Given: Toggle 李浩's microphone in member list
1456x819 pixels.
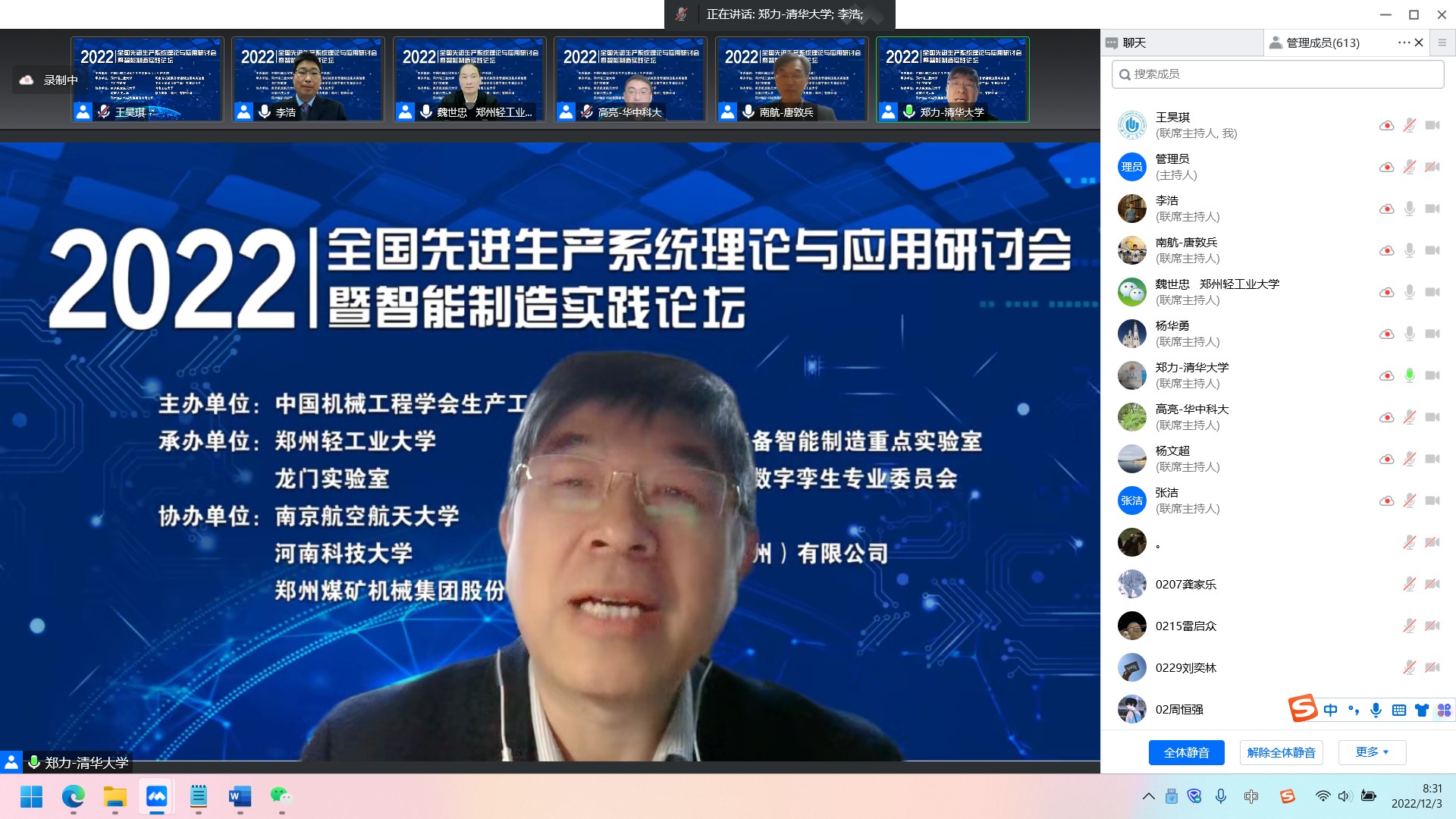Looking at the screenshot, I should 1409,209.
